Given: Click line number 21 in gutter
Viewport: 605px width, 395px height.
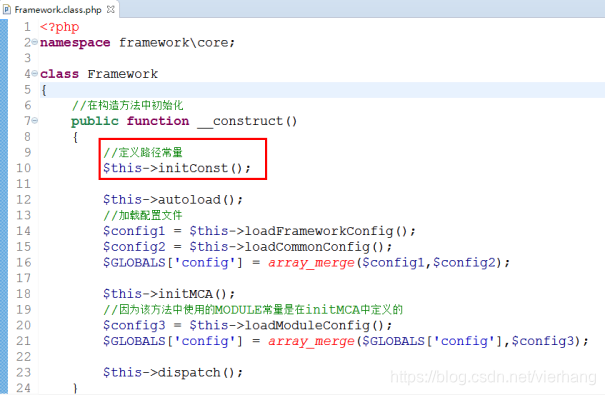Looking at the screenshot, I should click(x=23, y=342).
